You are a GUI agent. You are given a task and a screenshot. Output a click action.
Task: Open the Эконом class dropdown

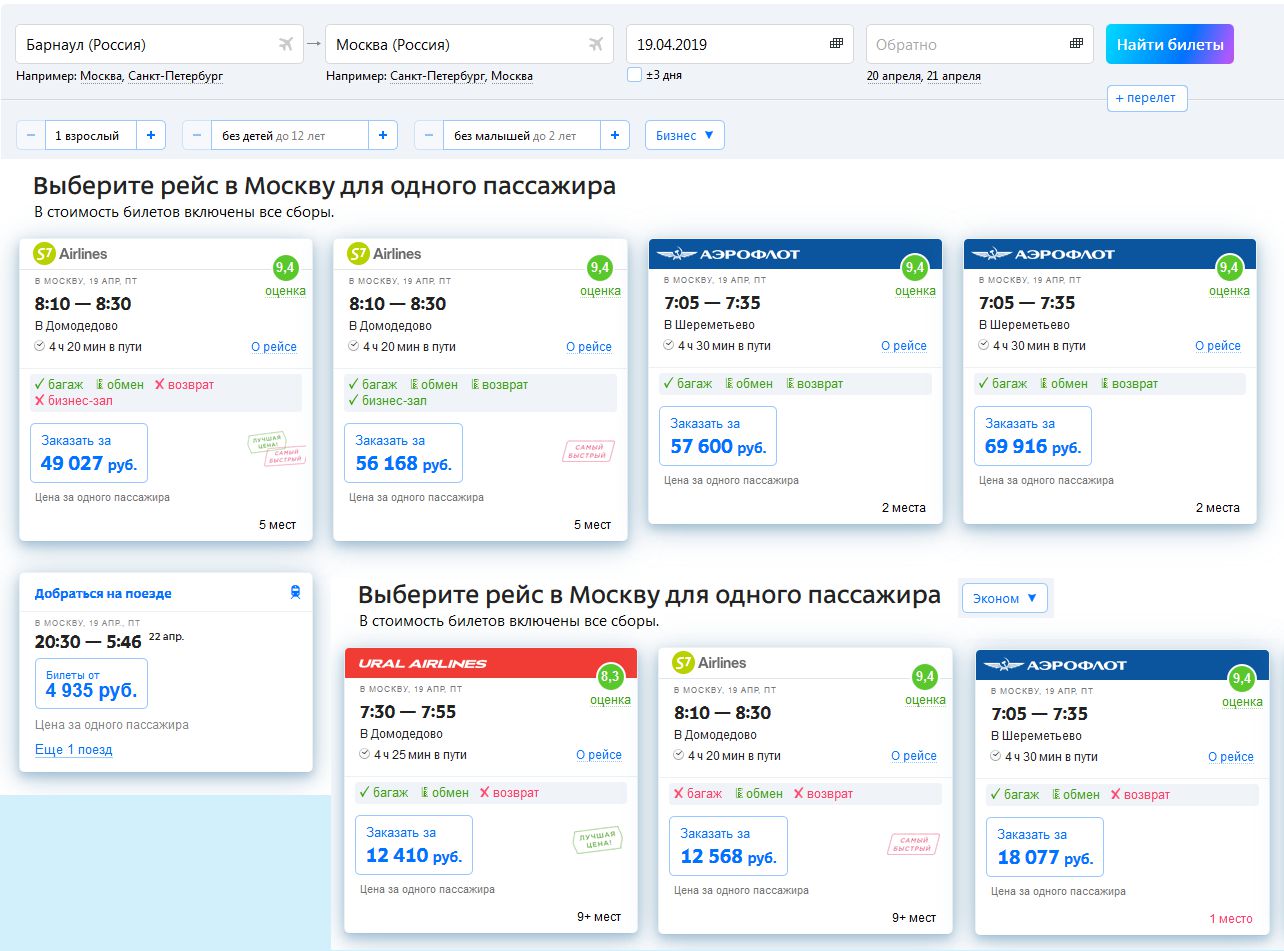click(x=1005, y=598)
